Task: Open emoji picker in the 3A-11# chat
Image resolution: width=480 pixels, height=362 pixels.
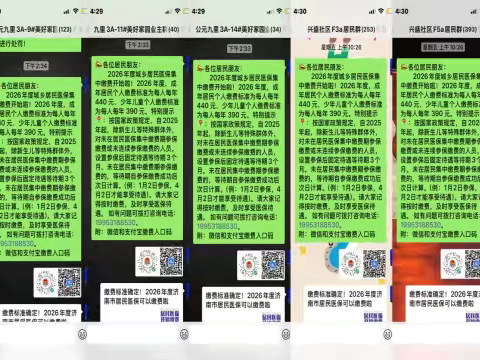Action: point(184,334)
